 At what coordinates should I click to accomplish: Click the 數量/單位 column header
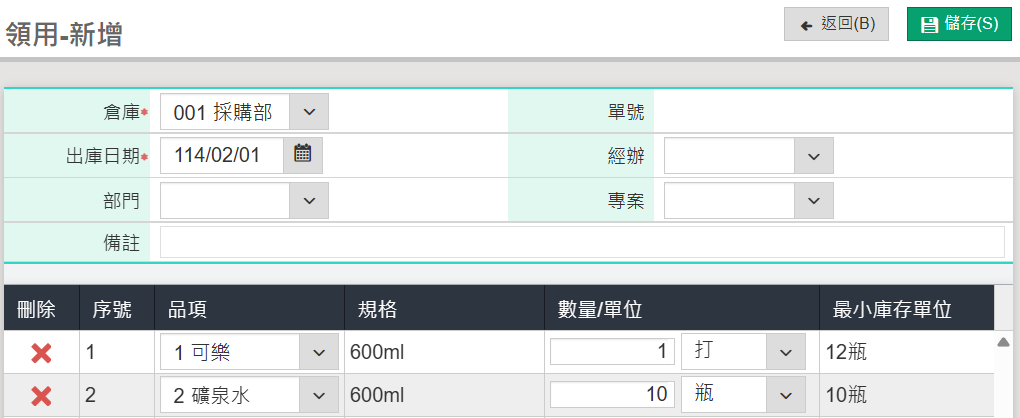point(599,310)
